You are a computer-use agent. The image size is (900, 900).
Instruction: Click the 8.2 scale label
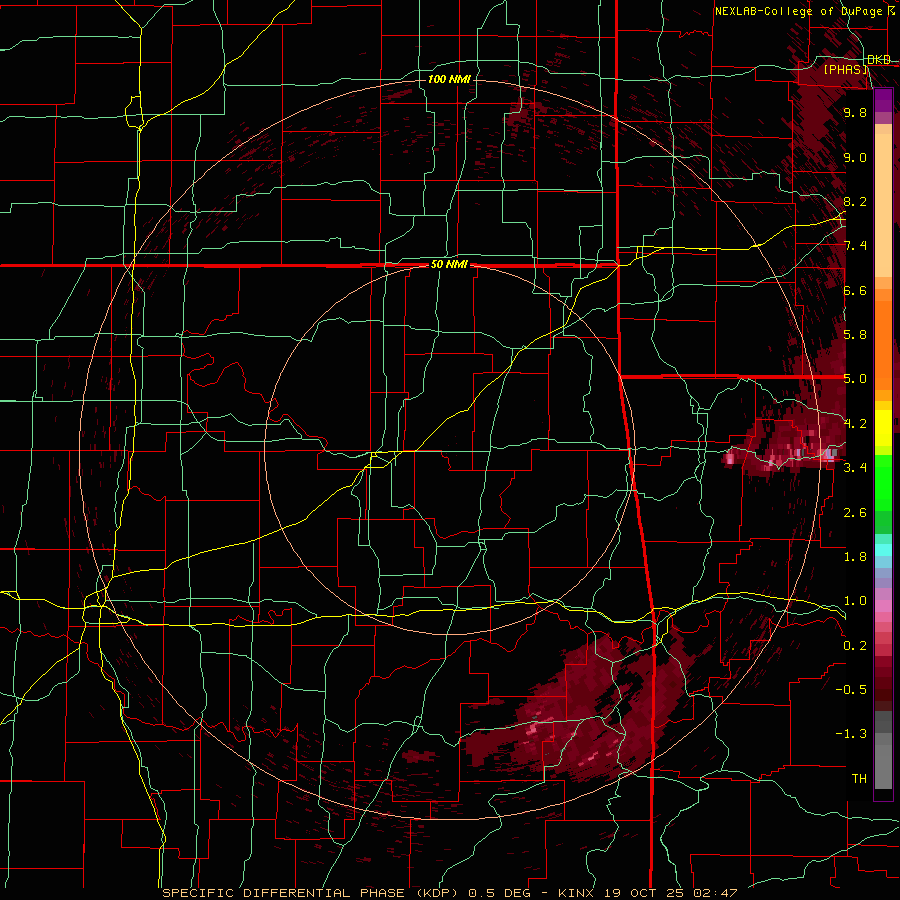click(855, 201)
